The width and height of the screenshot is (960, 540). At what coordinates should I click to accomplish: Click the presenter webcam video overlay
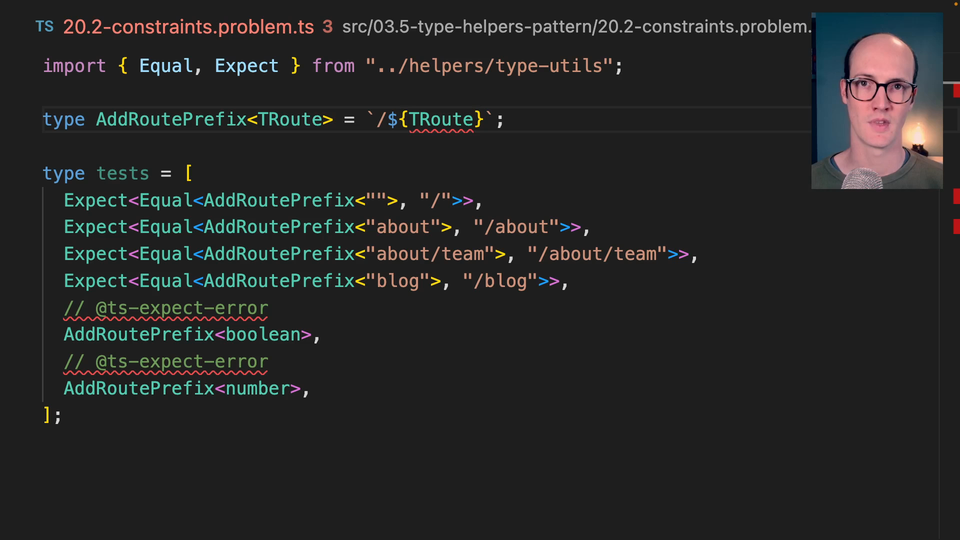877,100
